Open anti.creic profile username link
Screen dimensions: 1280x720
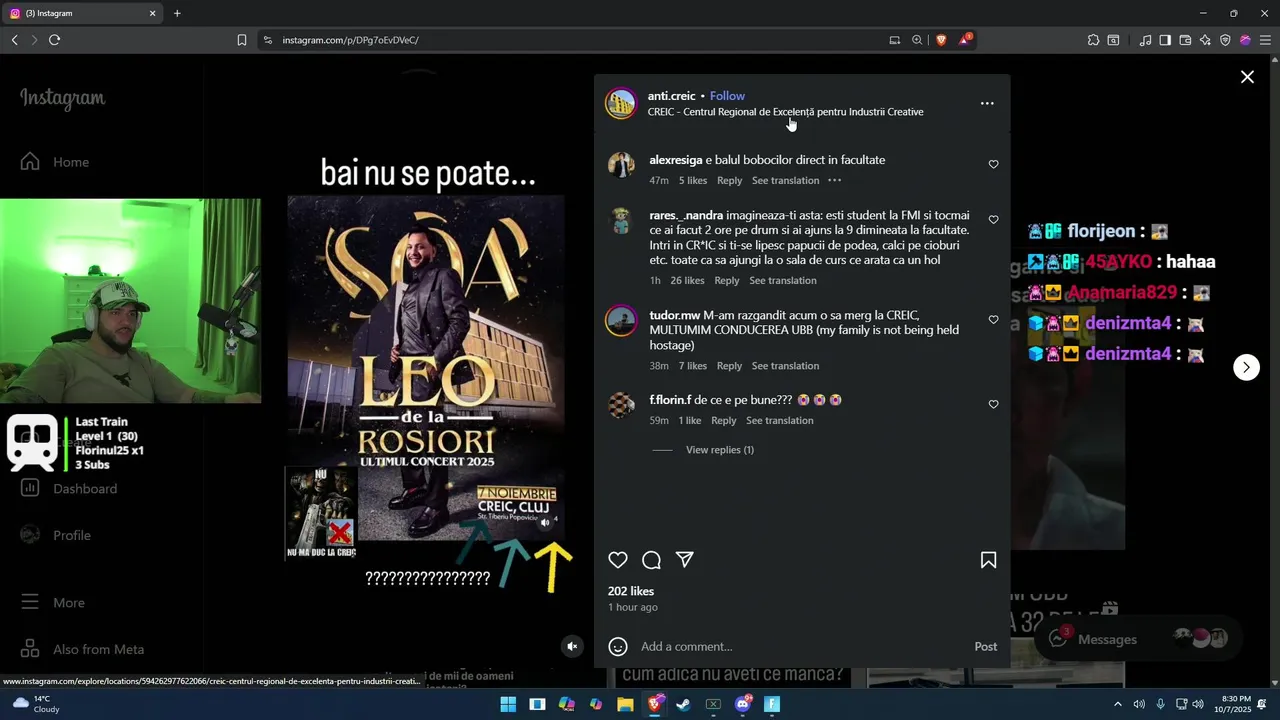point(671,96)
